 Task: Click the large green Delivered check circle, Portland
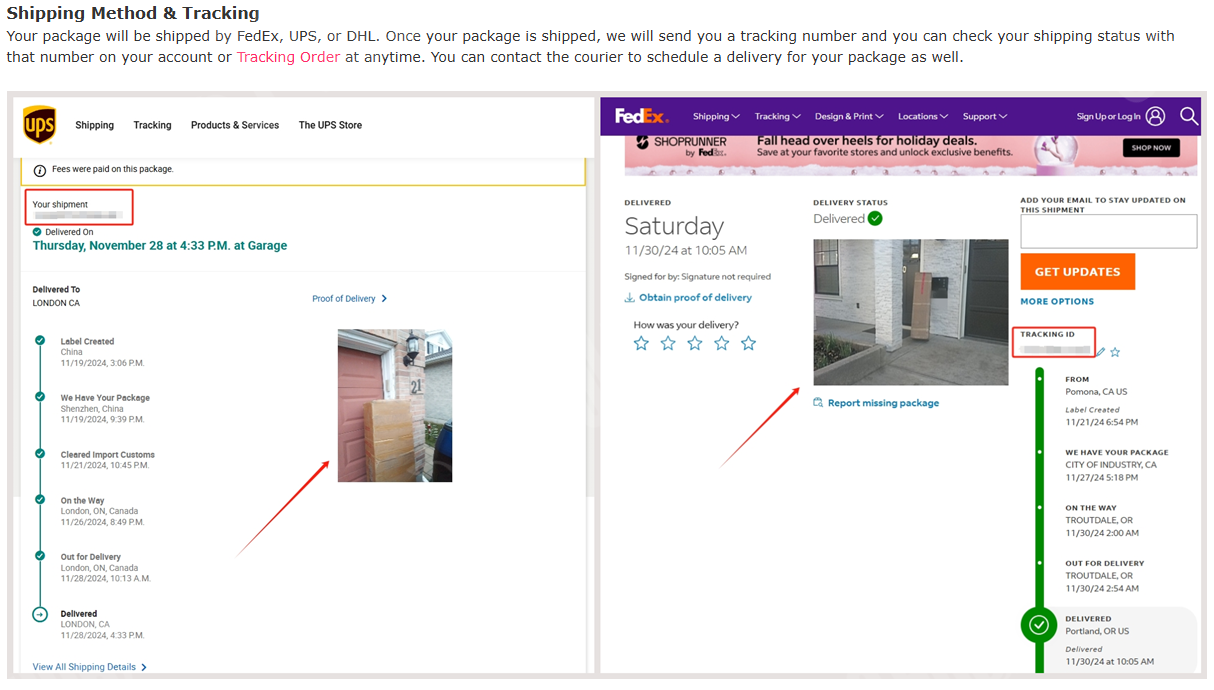pos(1039,625)
